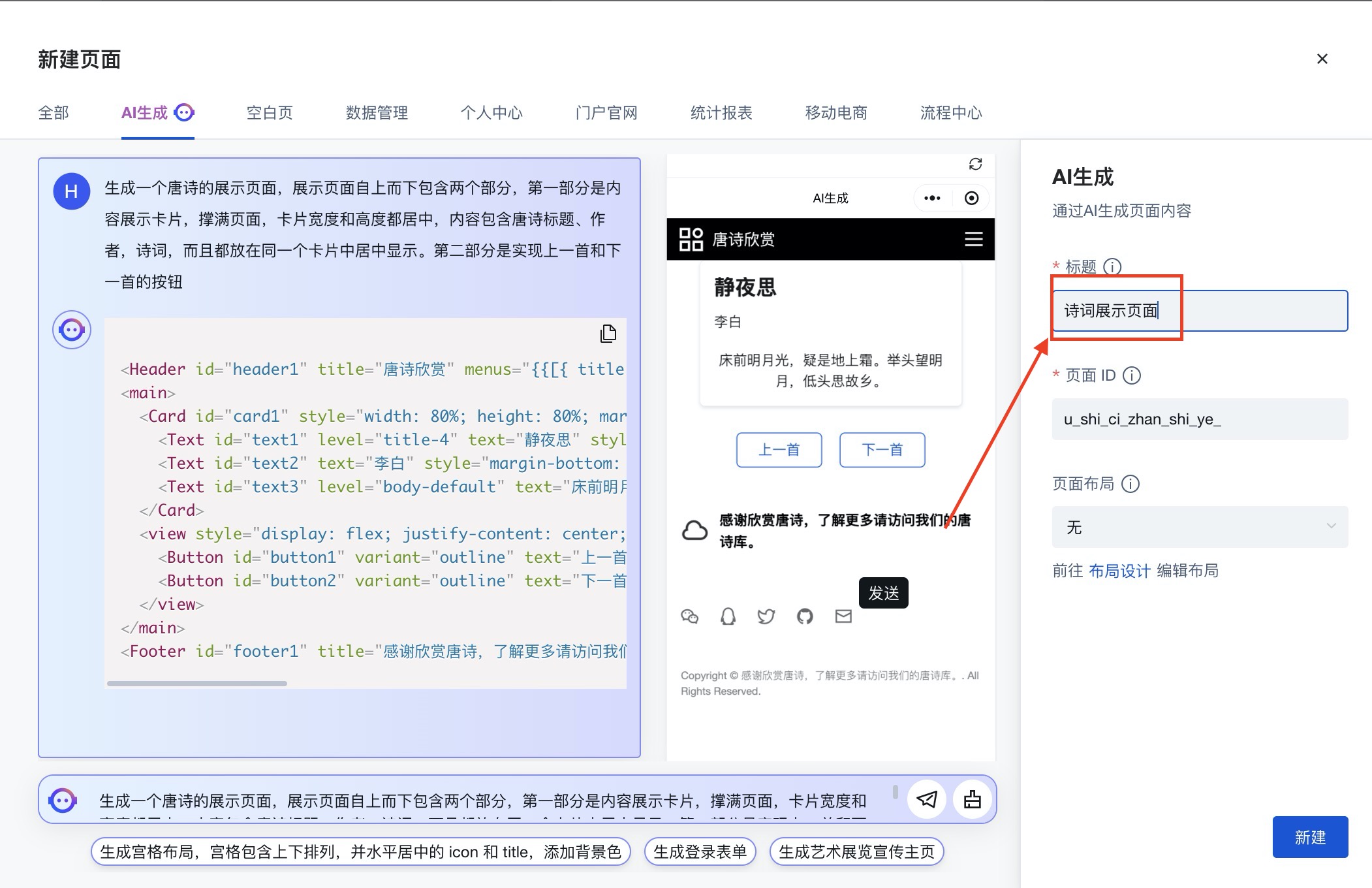This screenshot has width=1372, height=888.
Task: Select the AI生成 tab
Action: pyautogui.click(x=158, y=113)
